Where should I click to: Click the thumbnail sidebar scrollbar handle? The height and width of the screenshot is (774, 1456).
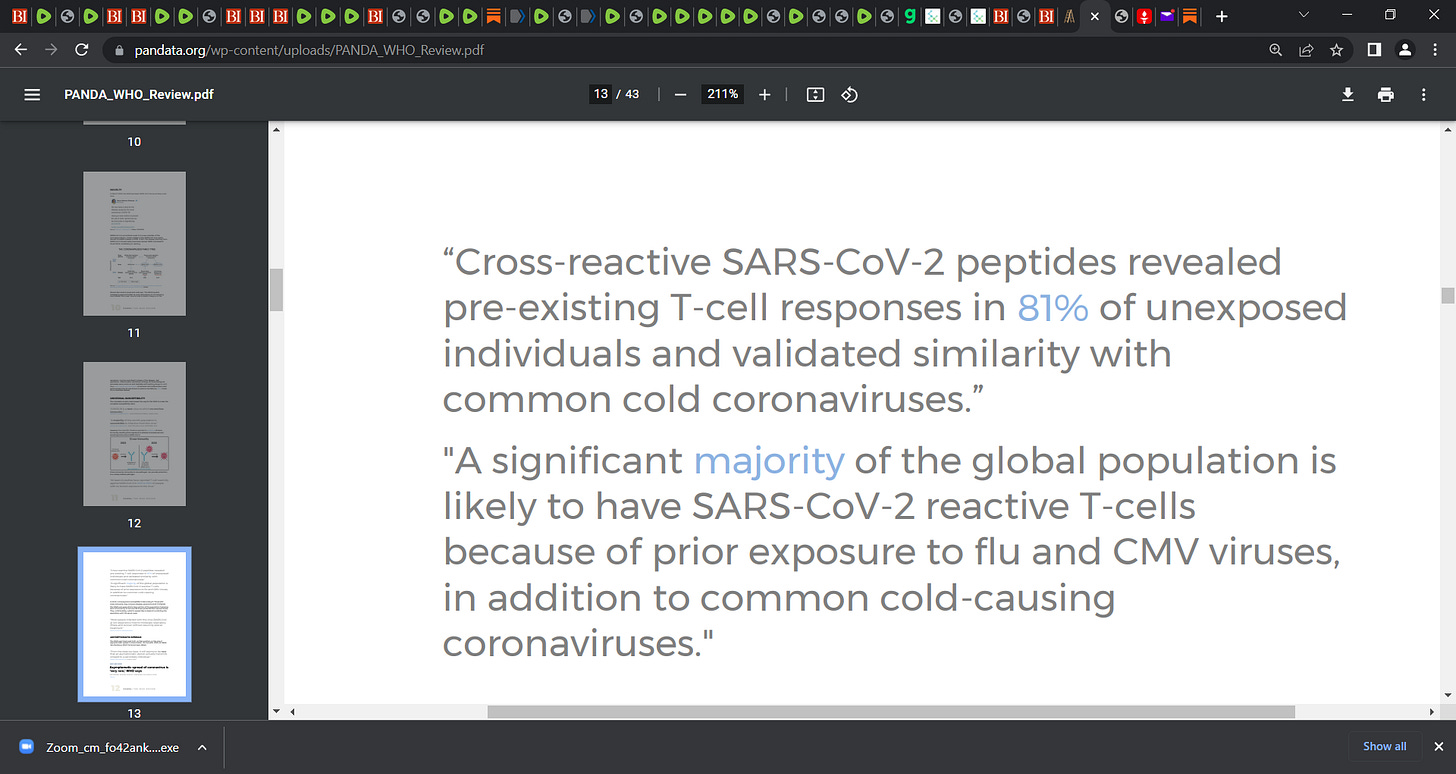276,289
